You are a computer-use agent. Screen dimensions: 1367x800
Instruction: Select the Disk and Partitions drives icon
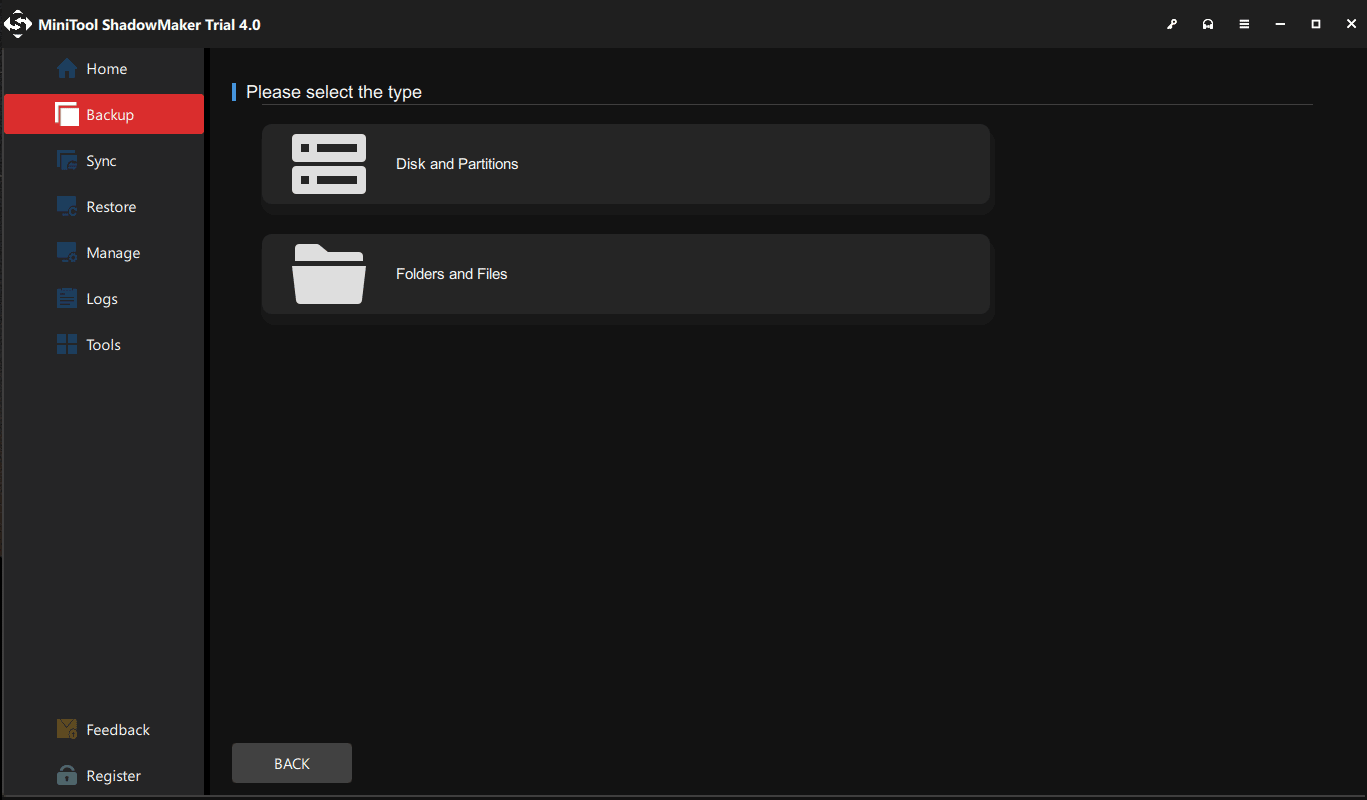pyautogui.click(x=329, y=163)
